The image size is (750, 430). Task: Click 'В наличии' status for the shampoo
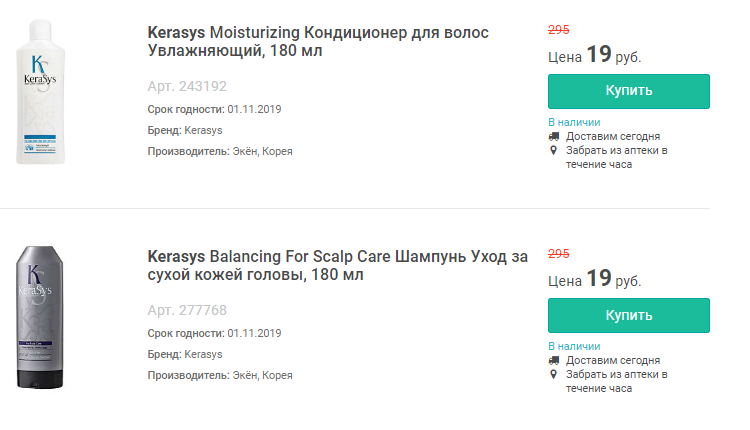tap(574, 346)
